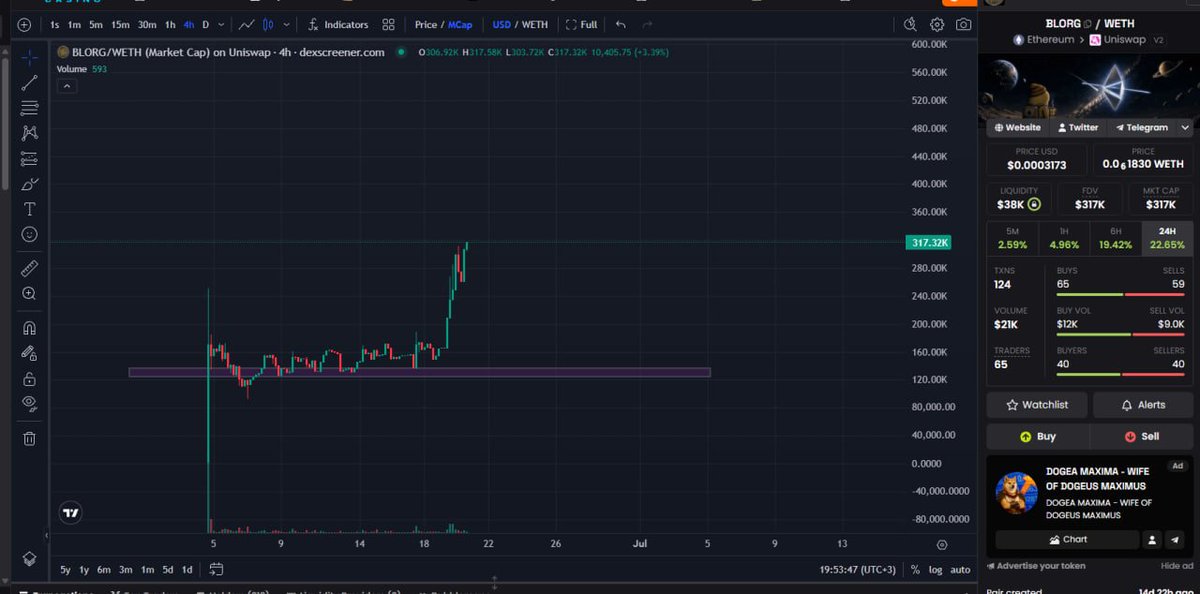Switch chart denomination to WETH

click(x=534, y=24)
